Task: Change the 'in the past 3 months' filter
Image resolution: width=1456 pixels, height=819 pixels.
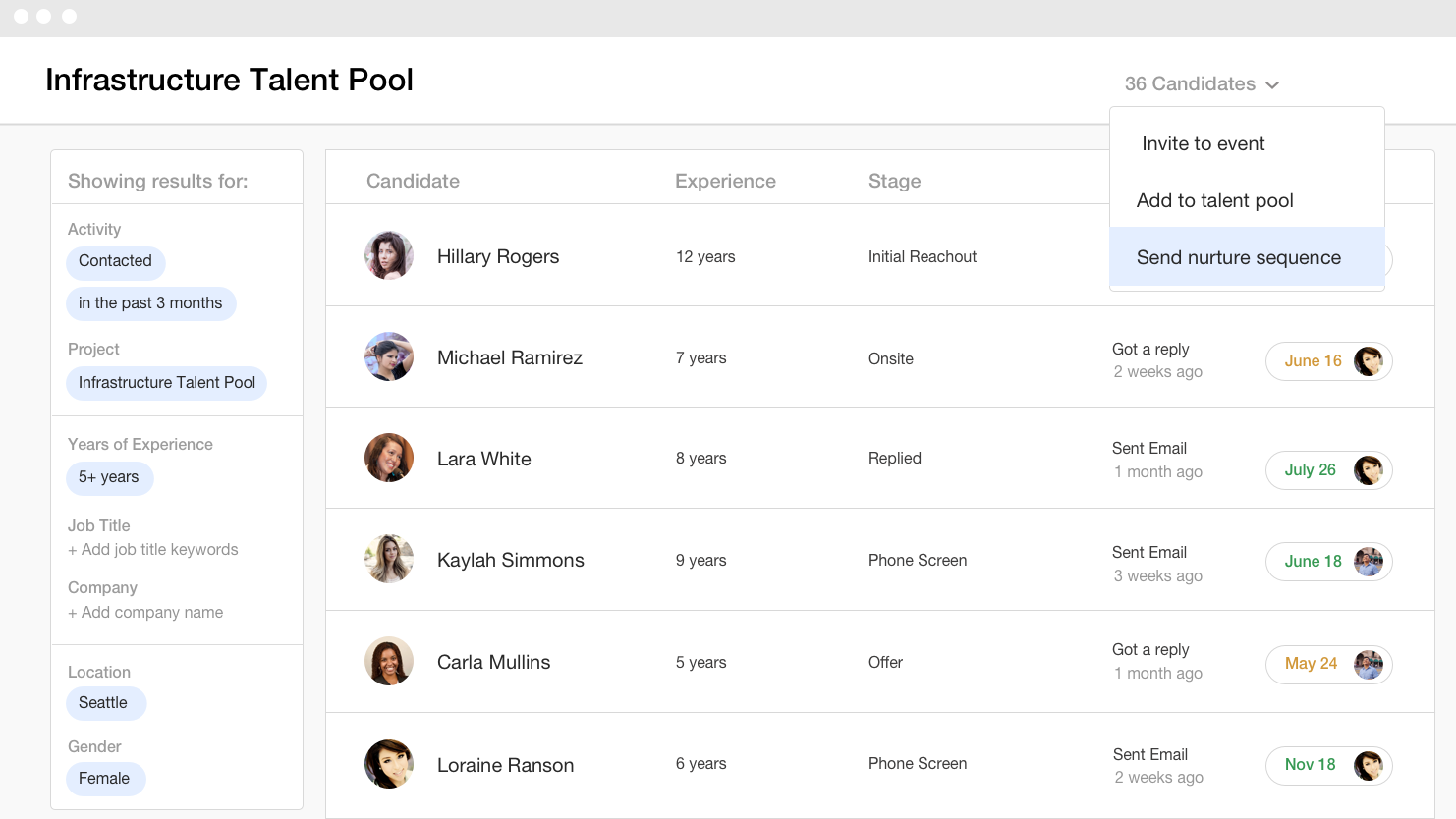Action: point(150,303)
